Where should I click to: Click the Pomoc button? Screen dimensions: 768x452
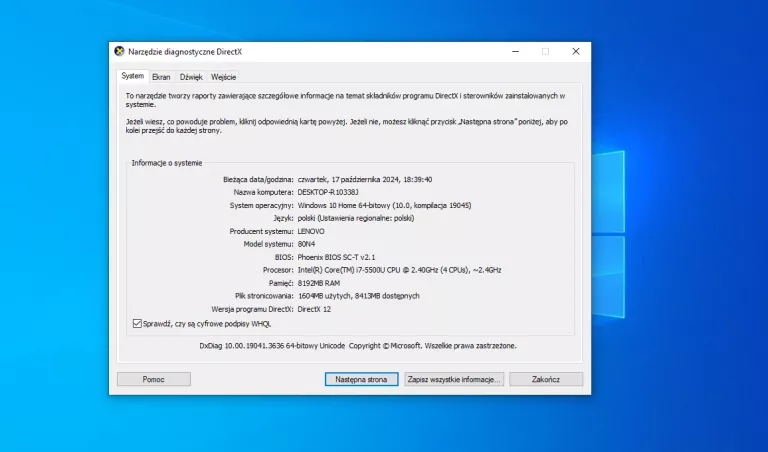154,379
